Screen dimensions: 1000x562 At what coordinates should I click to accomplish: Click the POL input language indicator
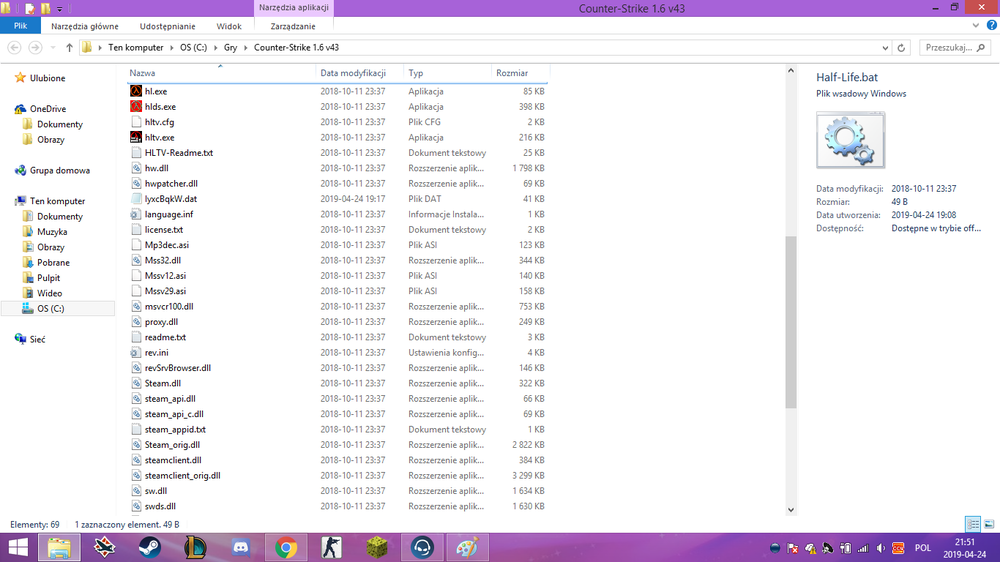coord(923,548)
